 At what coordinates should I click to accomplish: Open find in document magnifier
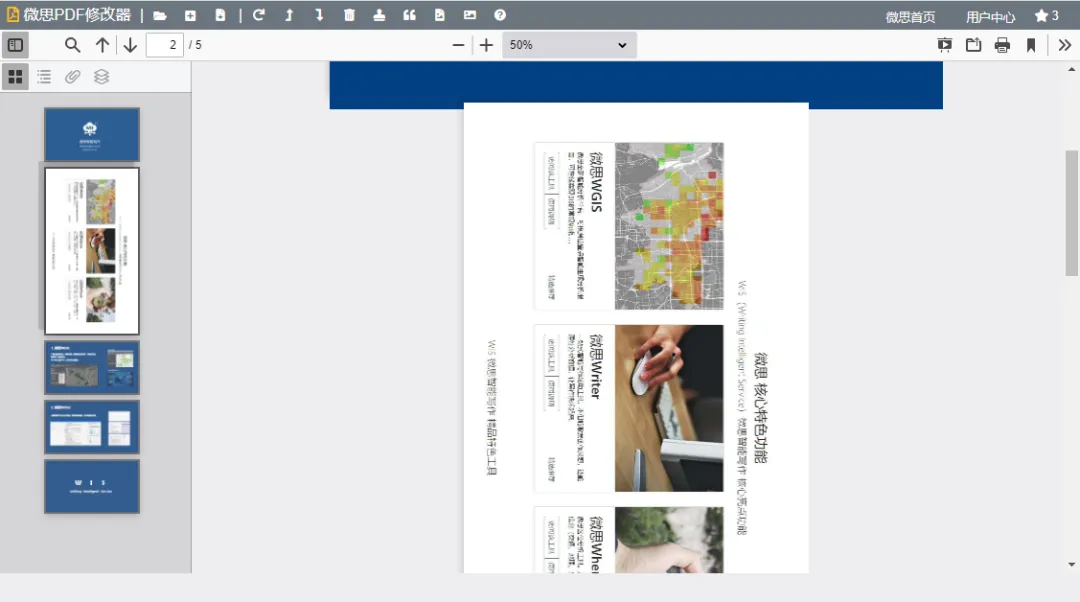click(x=72, y=45)
